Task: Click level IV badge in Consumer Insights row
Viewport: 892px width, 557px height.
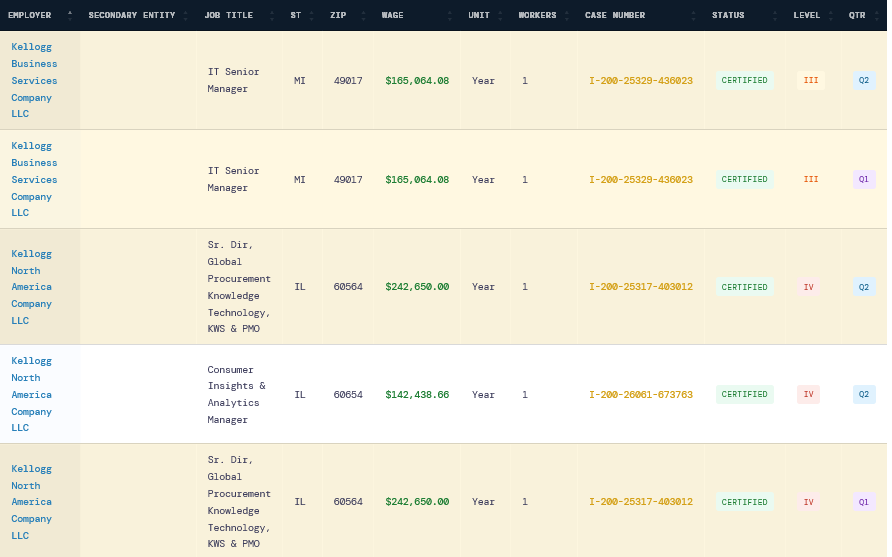Action: (x=808, y=394)
